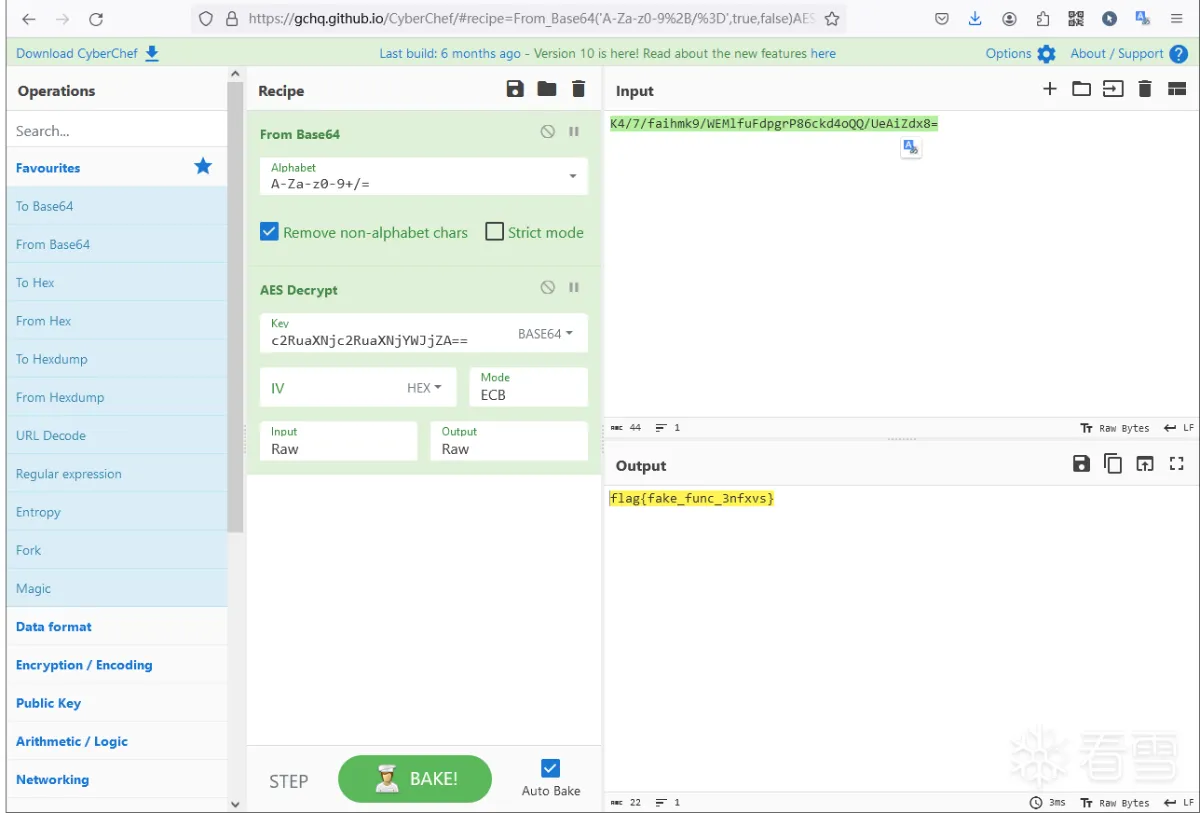Open the IV format HEX dropdown
The image size is (1200, 813).
pos(424,388)
